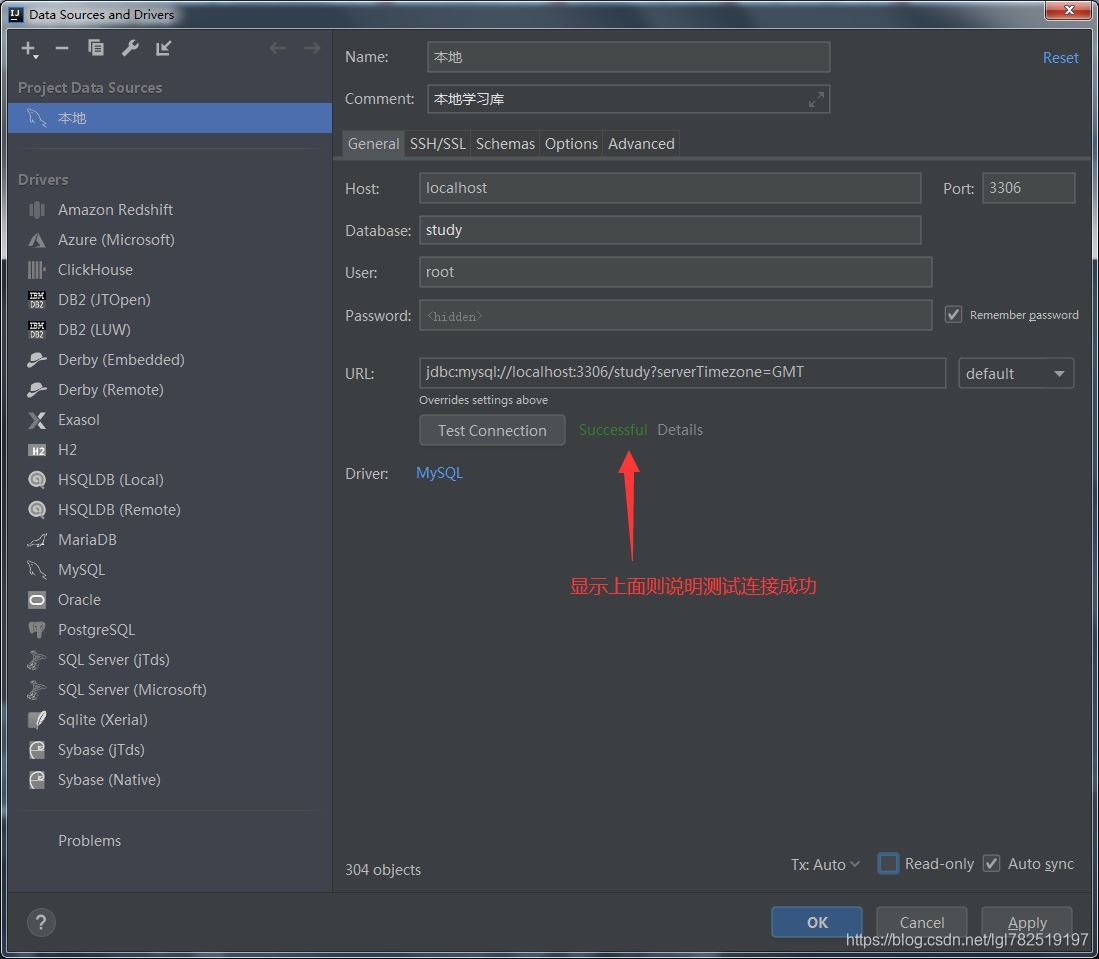This screenshot has height=959, width=1099.
Task: Select the 本地 project data source
Action: click(170, 118)
